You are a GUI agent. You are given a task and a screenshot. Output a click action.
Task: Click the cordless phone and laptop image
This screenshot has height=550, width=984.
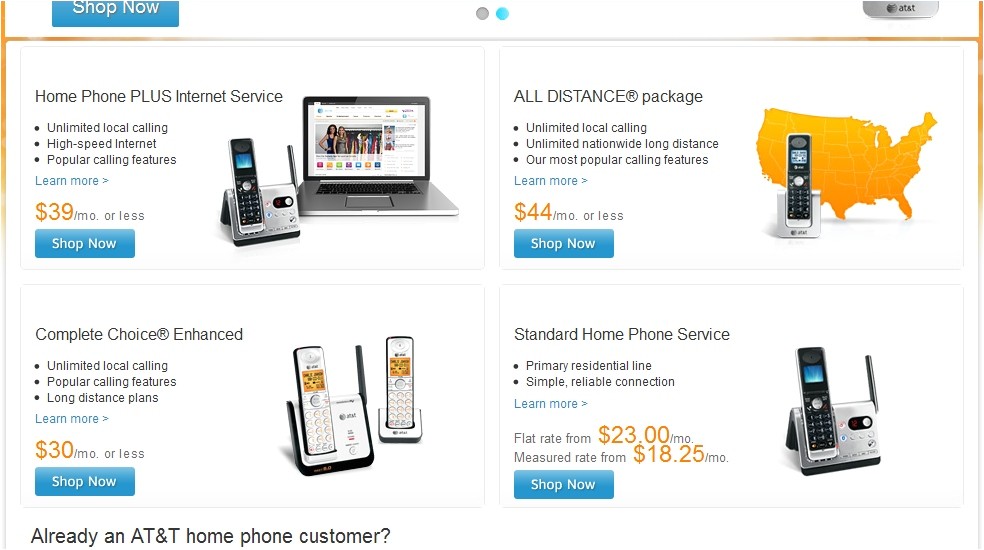(338, 168)
